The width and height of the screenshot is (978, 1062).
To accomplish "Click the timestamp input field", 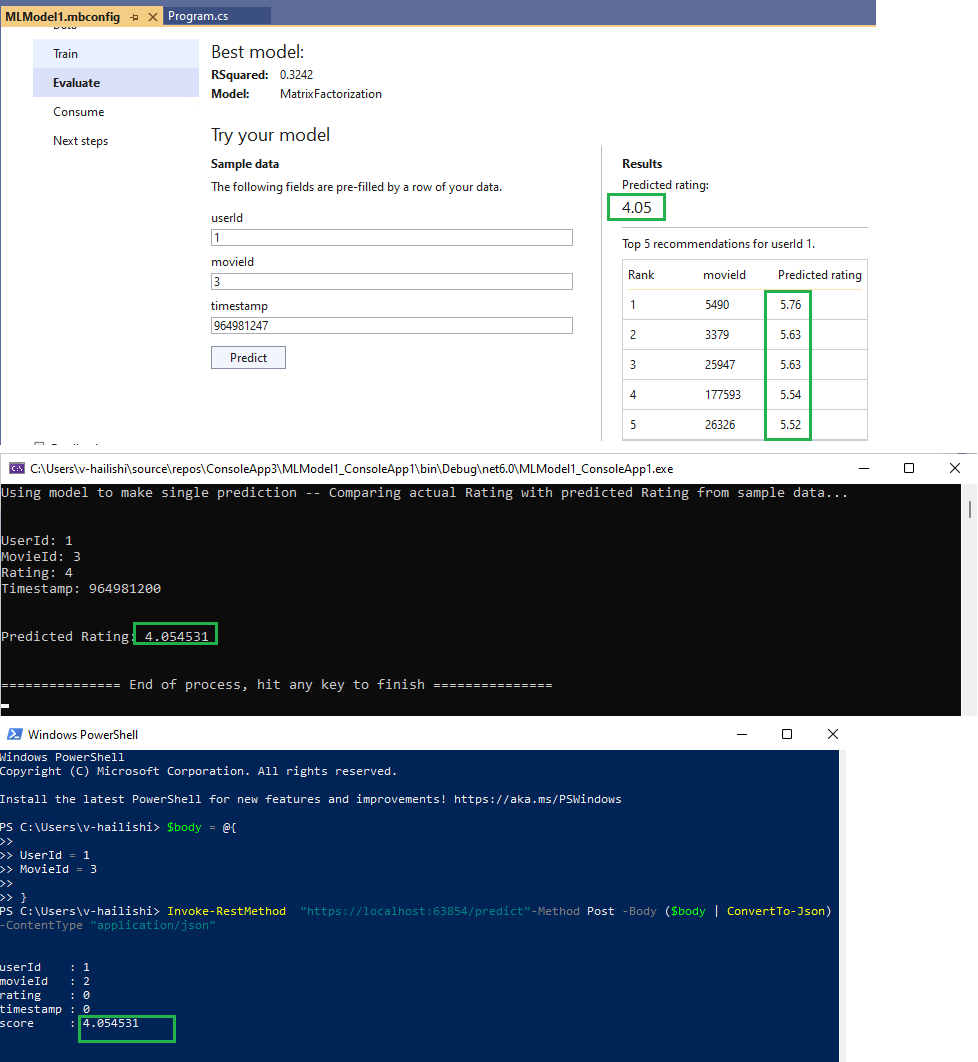I will (x=390, y=325).
